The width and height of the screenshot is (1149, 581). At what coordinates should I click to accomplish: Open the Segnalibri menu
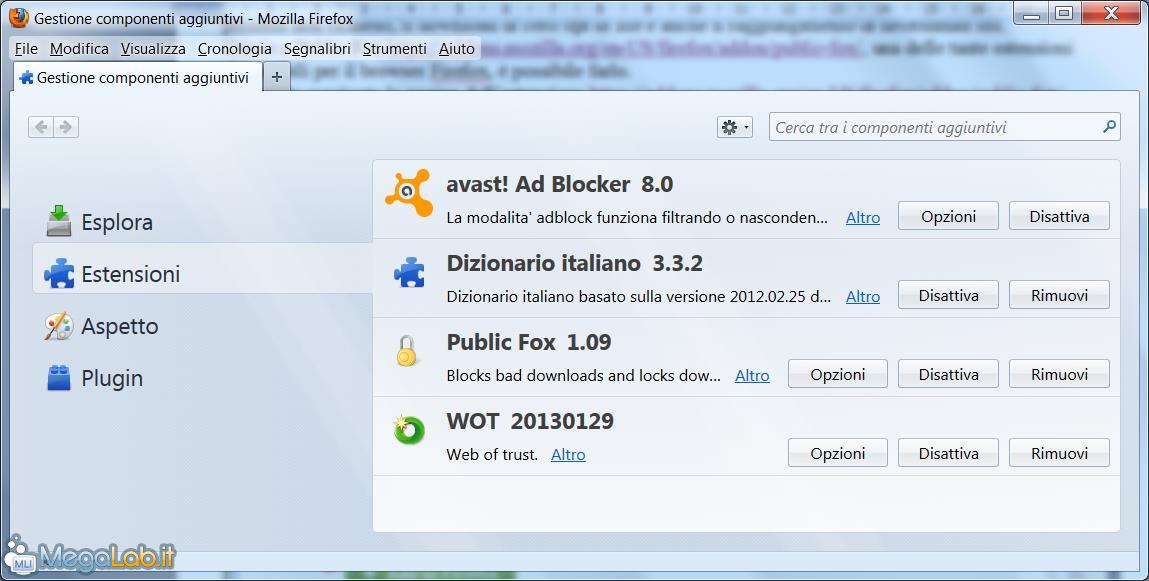(x=317, y=49)
